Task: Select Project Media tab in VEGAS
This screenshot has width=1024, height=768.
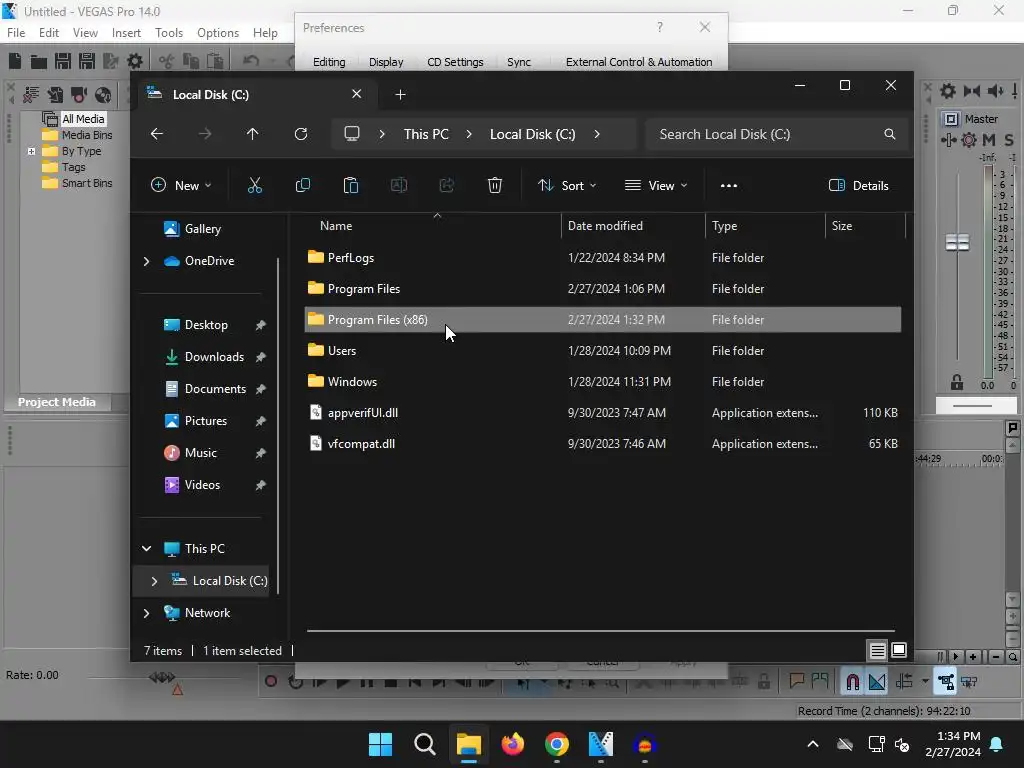Action: [x=57, y=402]
